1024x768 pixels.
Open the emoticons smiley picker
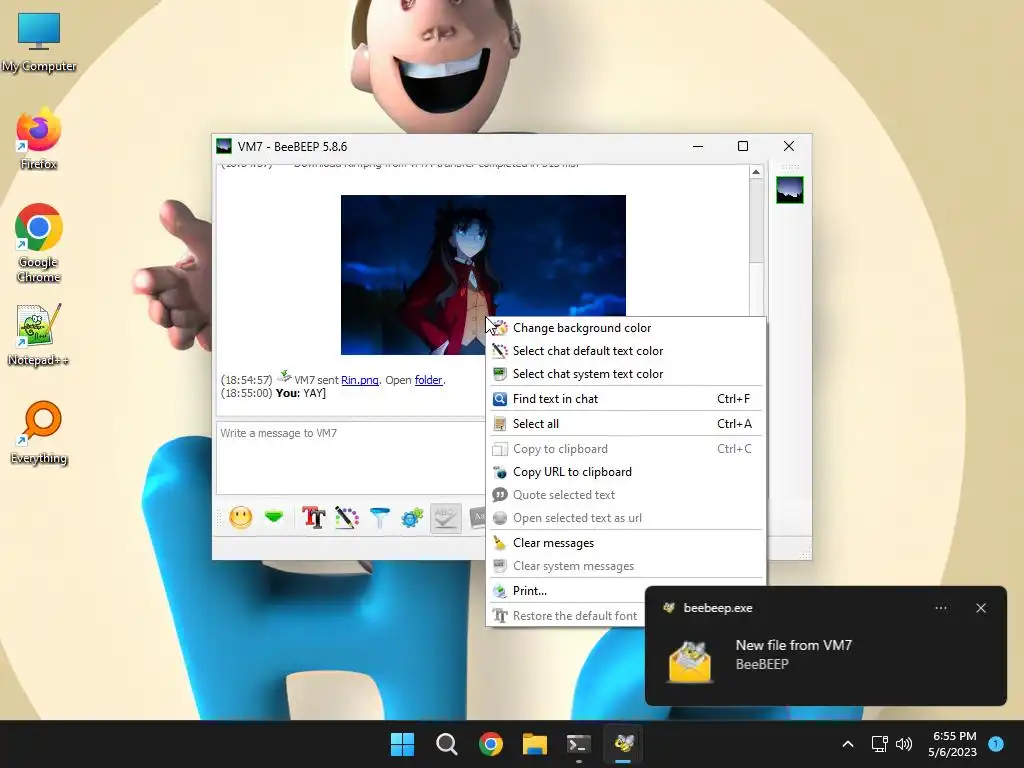pos(240,518)
